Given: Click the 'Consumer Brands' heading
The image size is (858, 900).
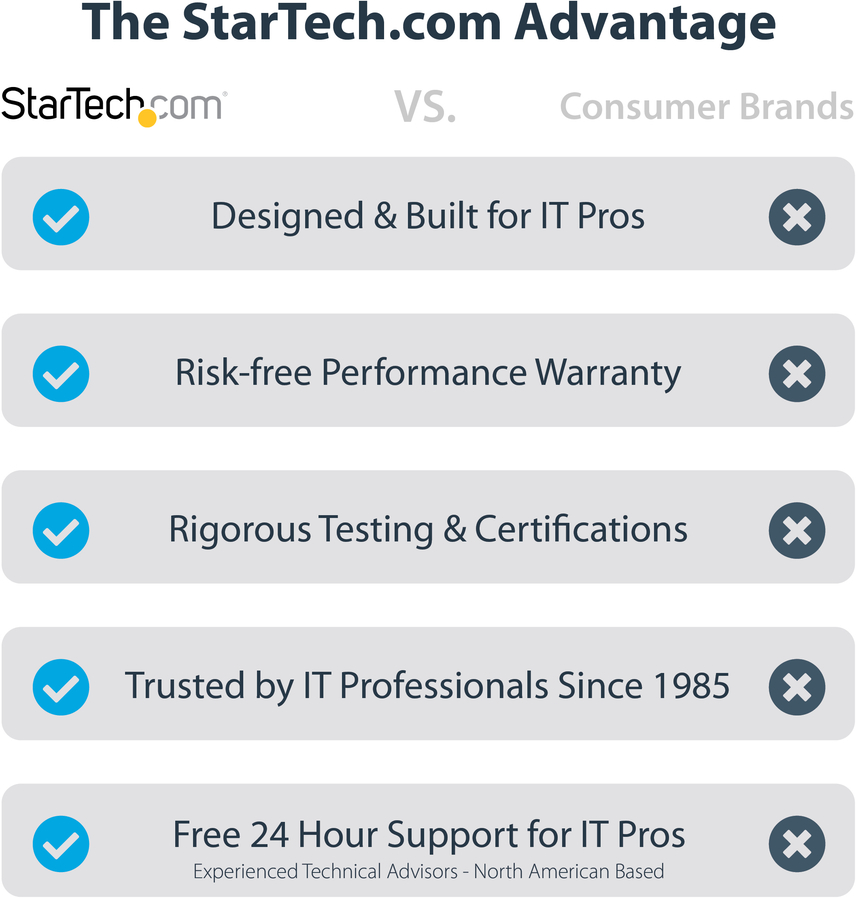Looking at the screenshot, I should (706, 107).
